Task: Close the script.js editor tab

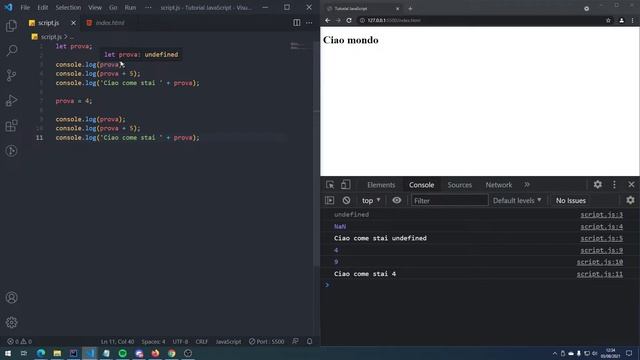Action: point(73,23)
